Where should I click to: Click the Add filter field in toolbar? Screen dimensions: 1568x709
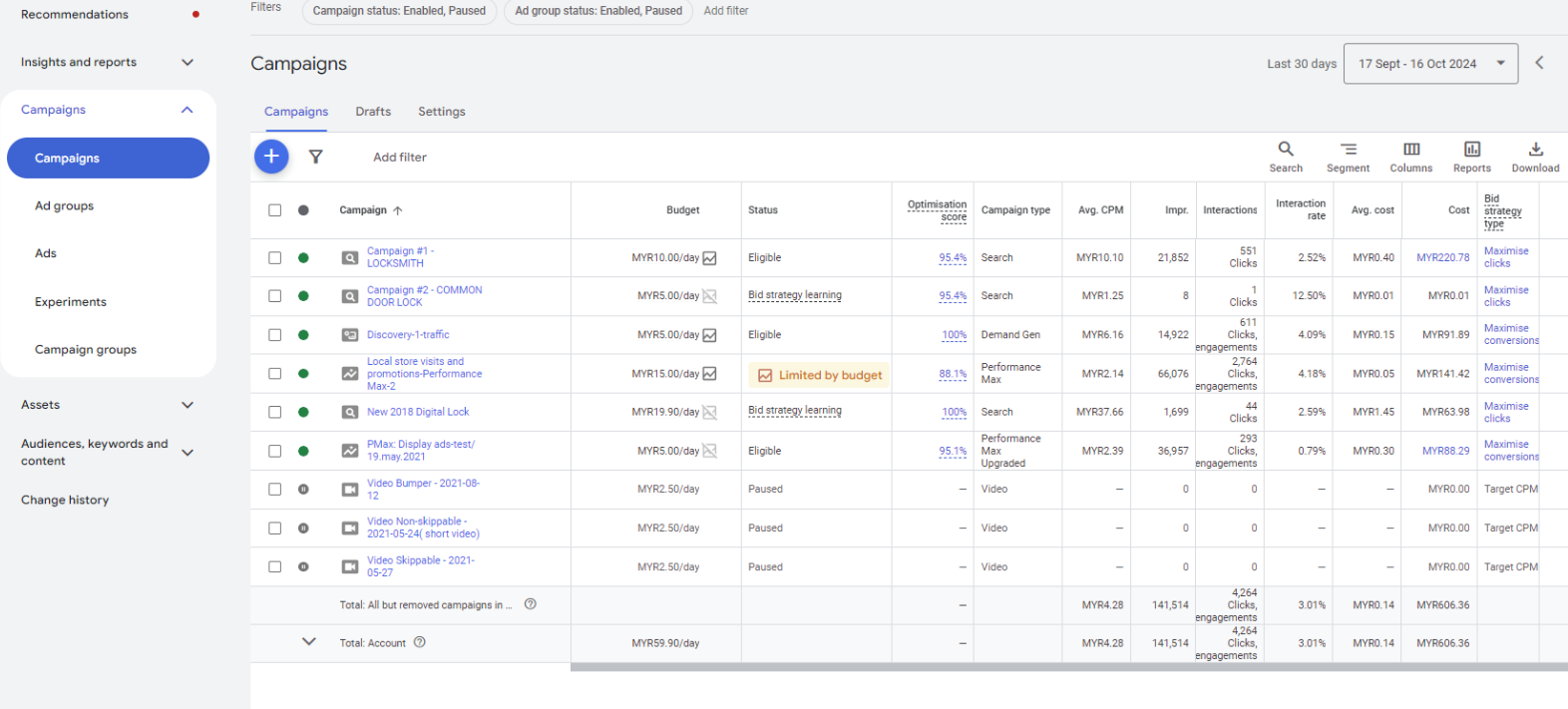400,158
